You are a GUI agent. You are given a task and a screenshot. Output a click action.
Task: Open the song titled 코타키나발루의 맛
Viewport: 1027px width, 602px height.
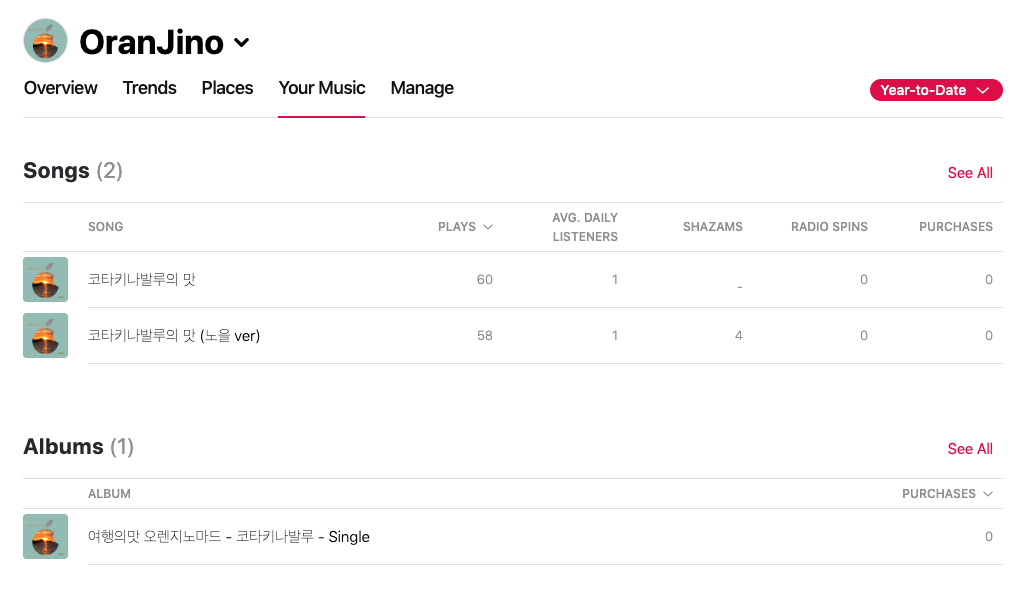coord(141,280)
